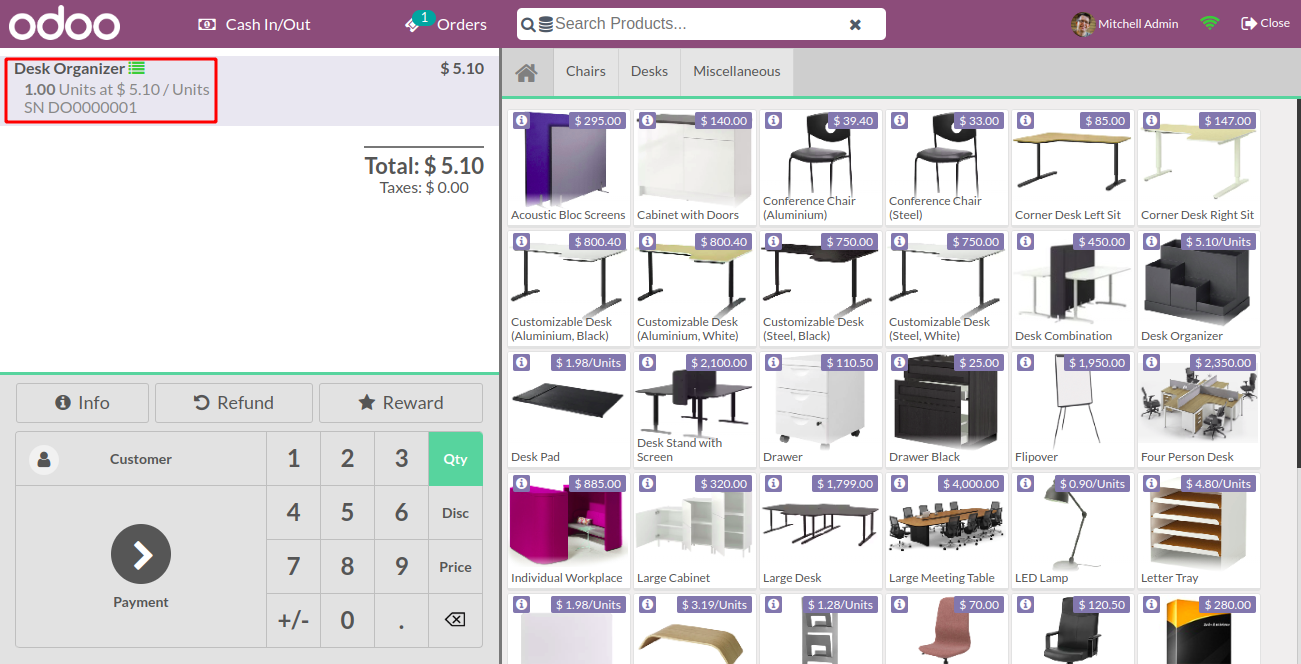1301x664 pixels.
Task: Add Customizable Desk (Aluminium, Black)
Action: coord(569,288)
